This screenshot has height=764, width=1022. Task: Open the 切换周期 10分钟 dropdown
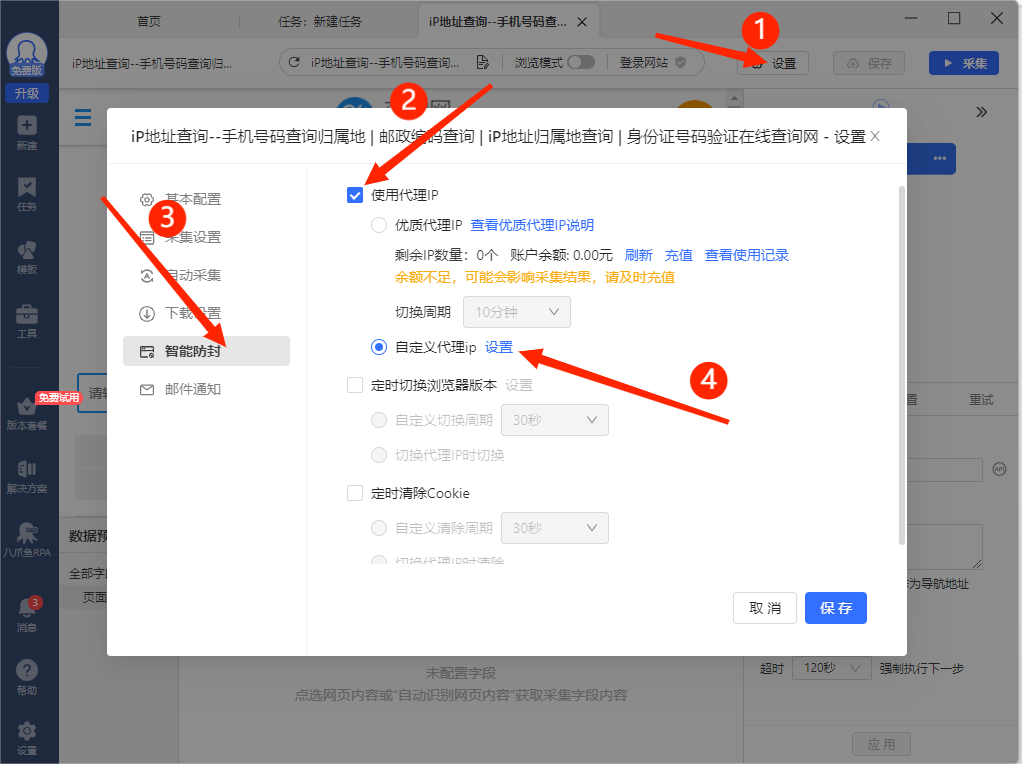click(516, 312)
